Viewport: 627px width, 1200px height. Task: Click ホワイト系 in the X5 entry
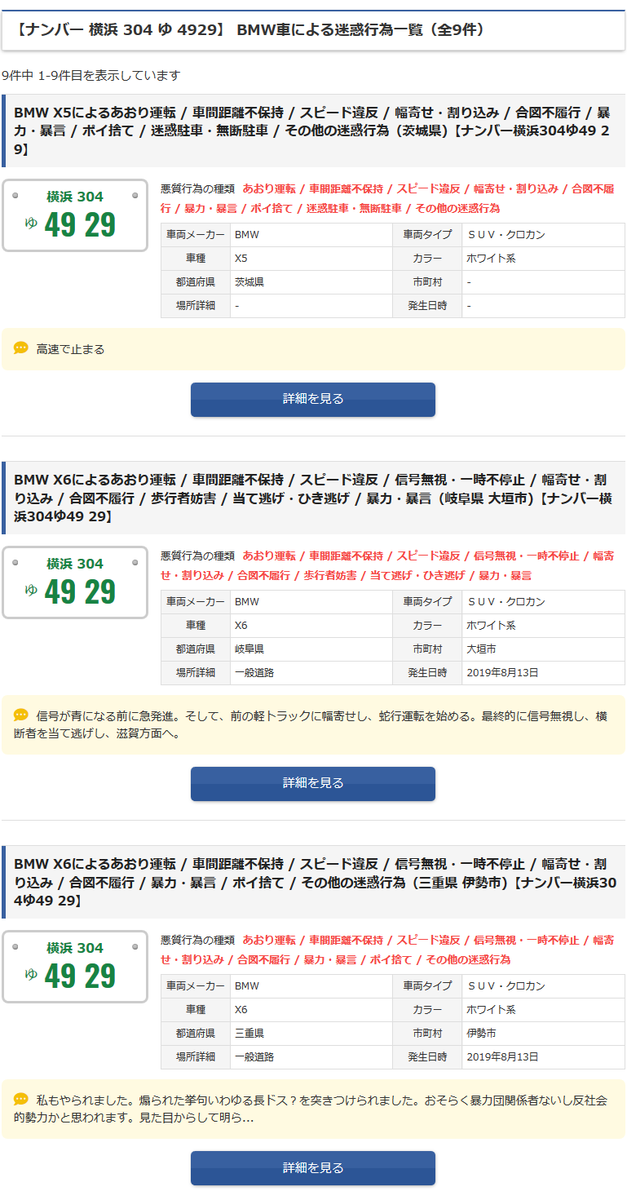491,258
